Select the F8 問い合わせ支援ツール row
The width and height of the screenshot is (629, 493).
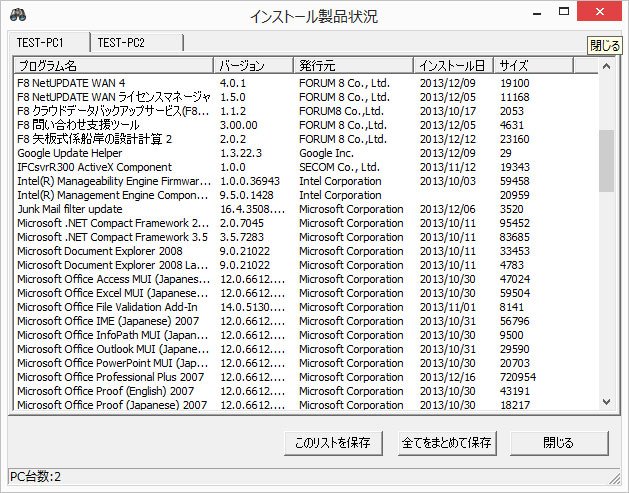point(306,125)
